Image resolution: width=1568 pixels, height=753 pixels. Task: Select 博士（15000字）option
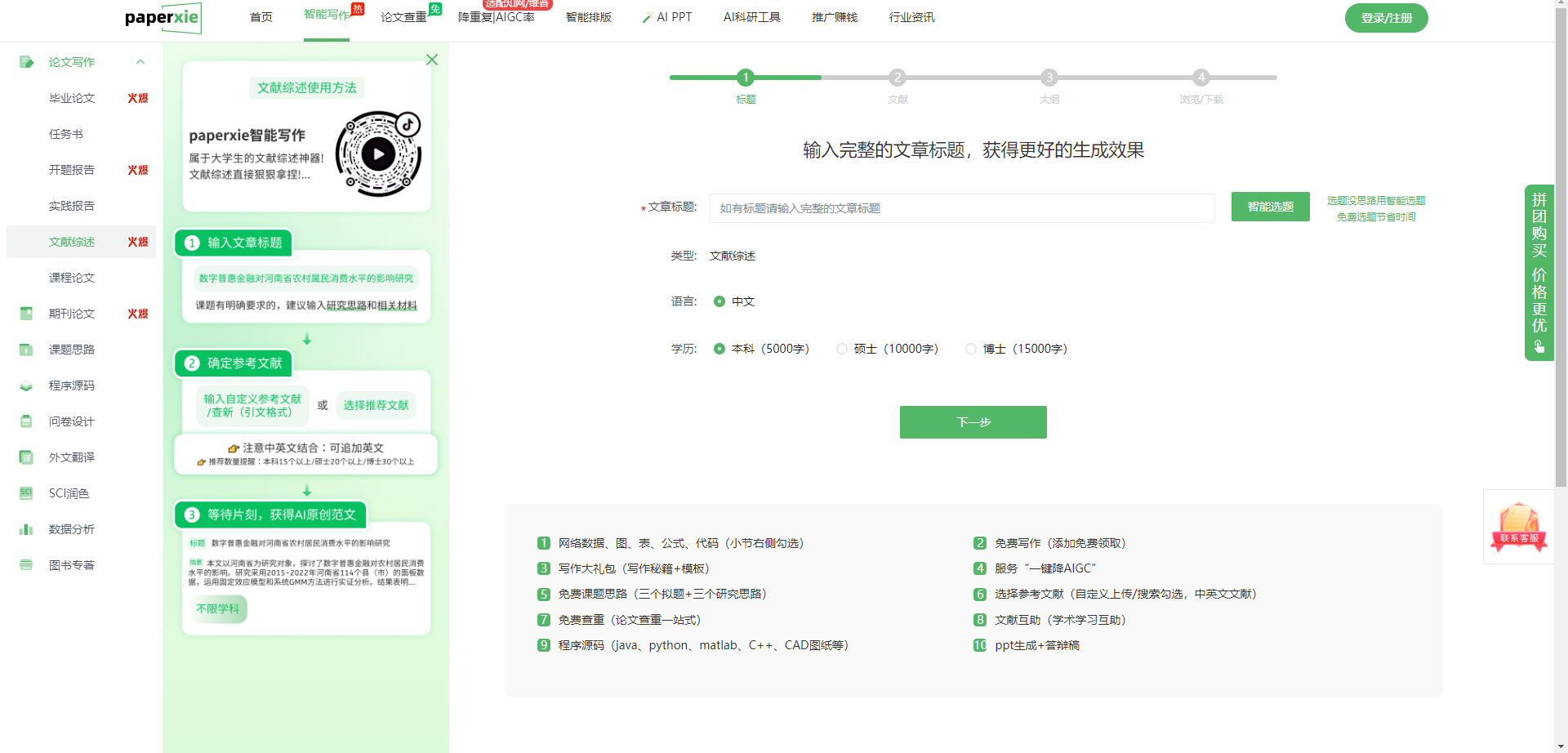point(971,349)
